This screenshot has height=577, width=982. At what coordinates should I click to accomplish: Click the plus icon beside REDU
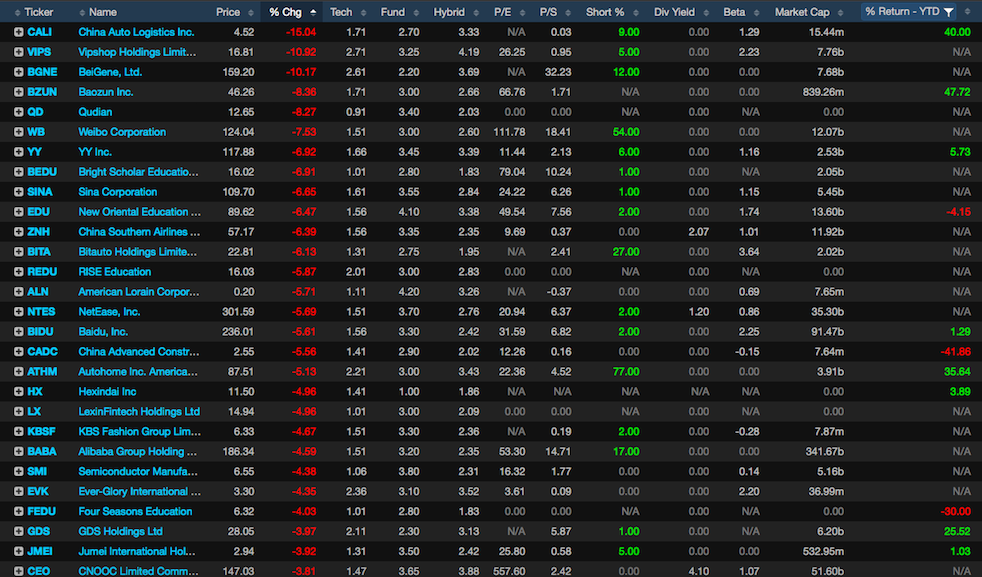tap(19, 272)
